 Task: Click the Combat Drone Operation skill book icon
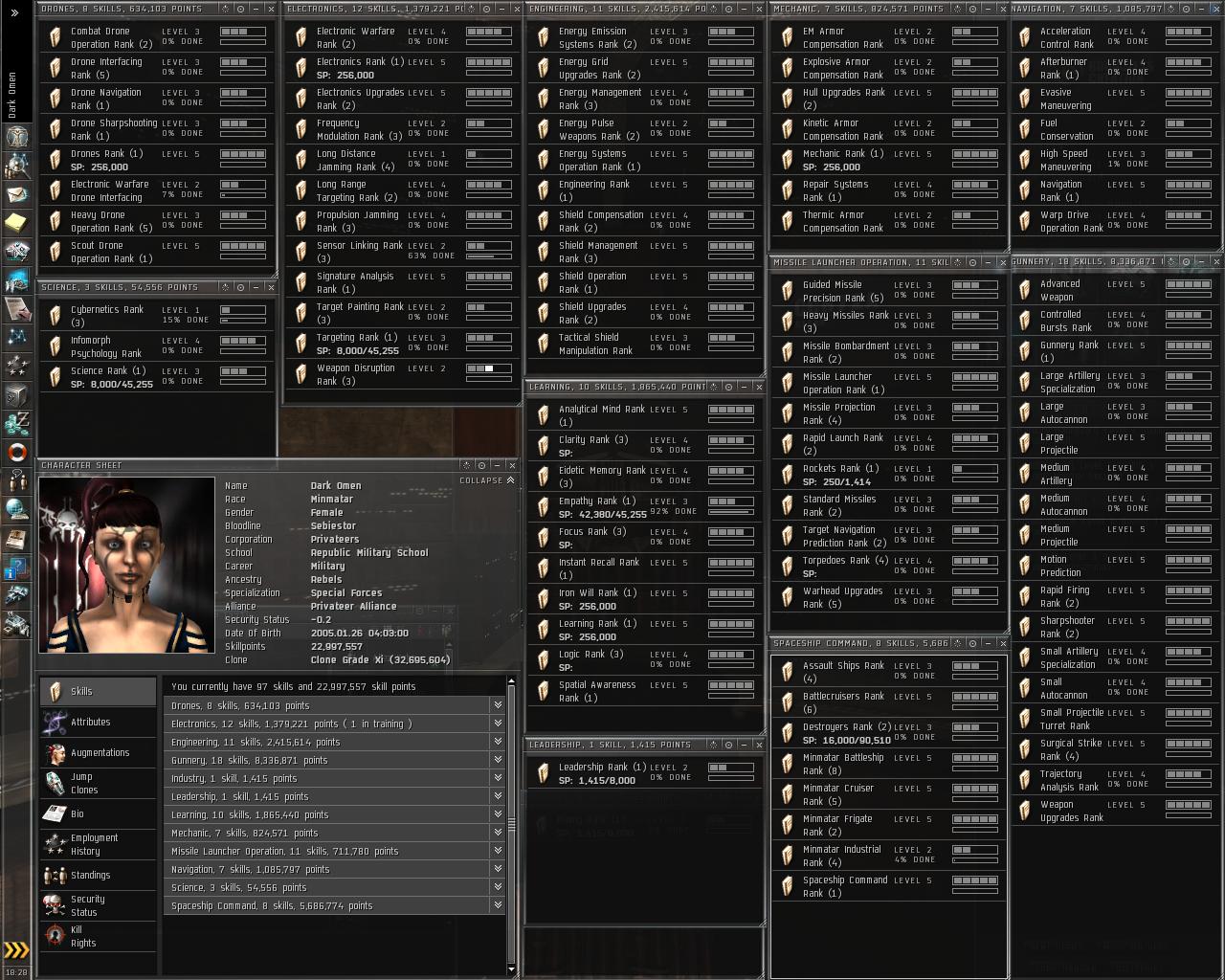(56, 37)
